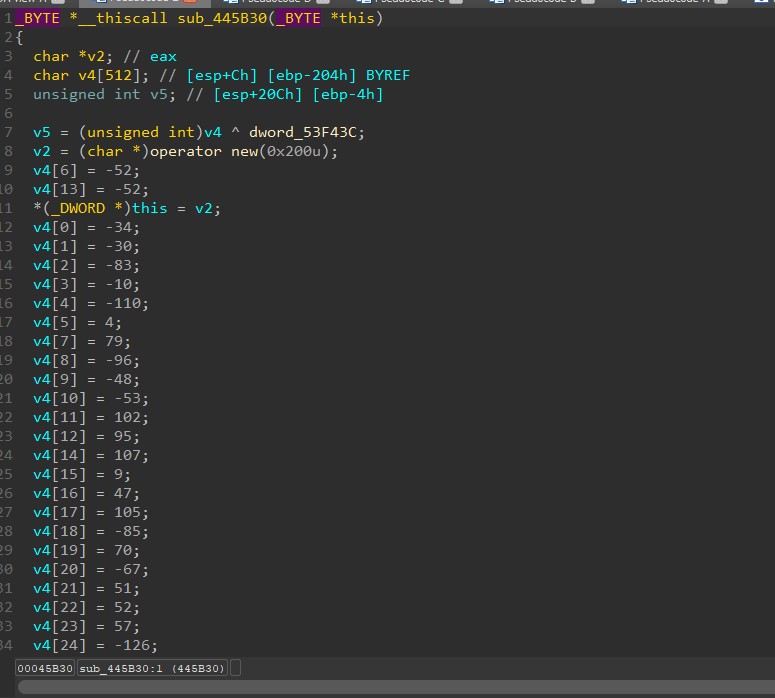Click the v4[3] = -10 line

[86, 284]
